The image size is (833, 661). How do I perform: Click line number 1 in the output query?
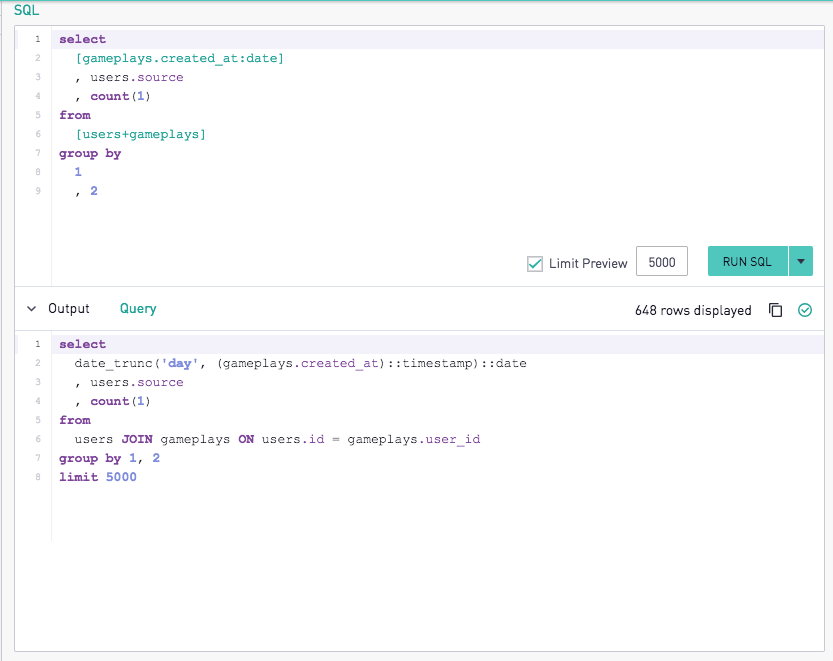(x=37, y=344)
